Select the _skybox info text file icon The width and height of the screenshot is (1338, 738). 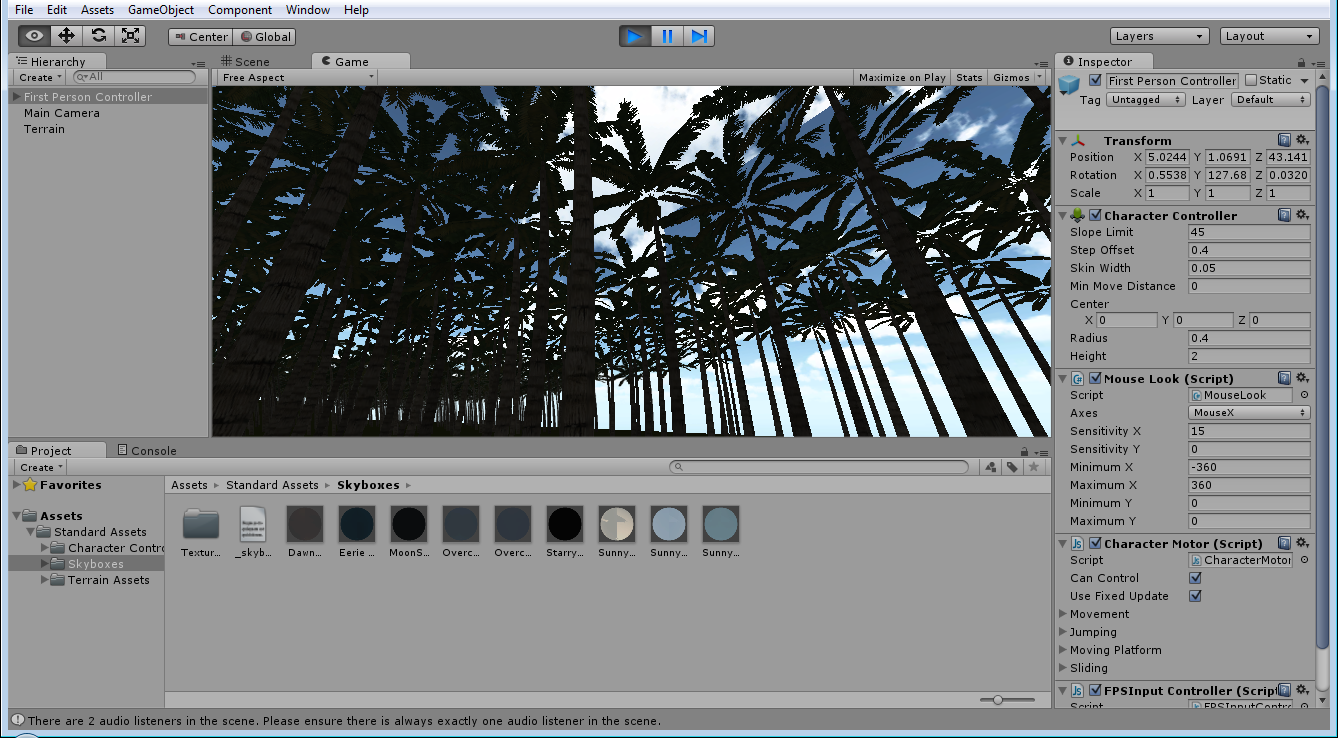253,524
